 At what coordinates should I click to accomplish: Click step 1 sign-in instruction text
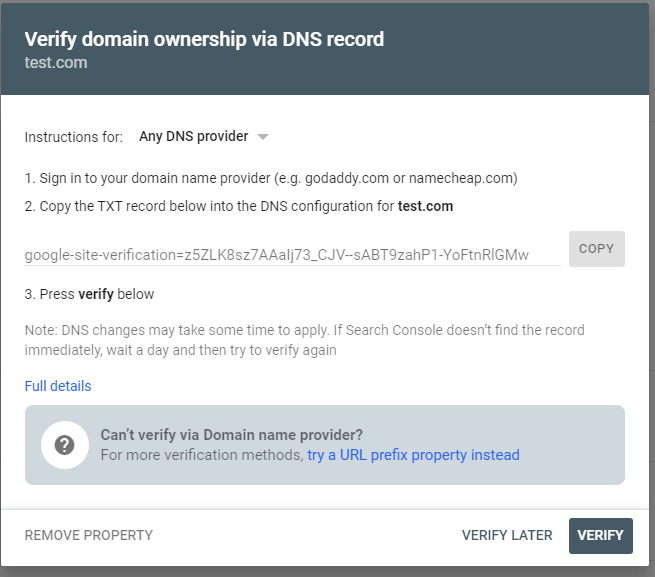pos(270,179)
